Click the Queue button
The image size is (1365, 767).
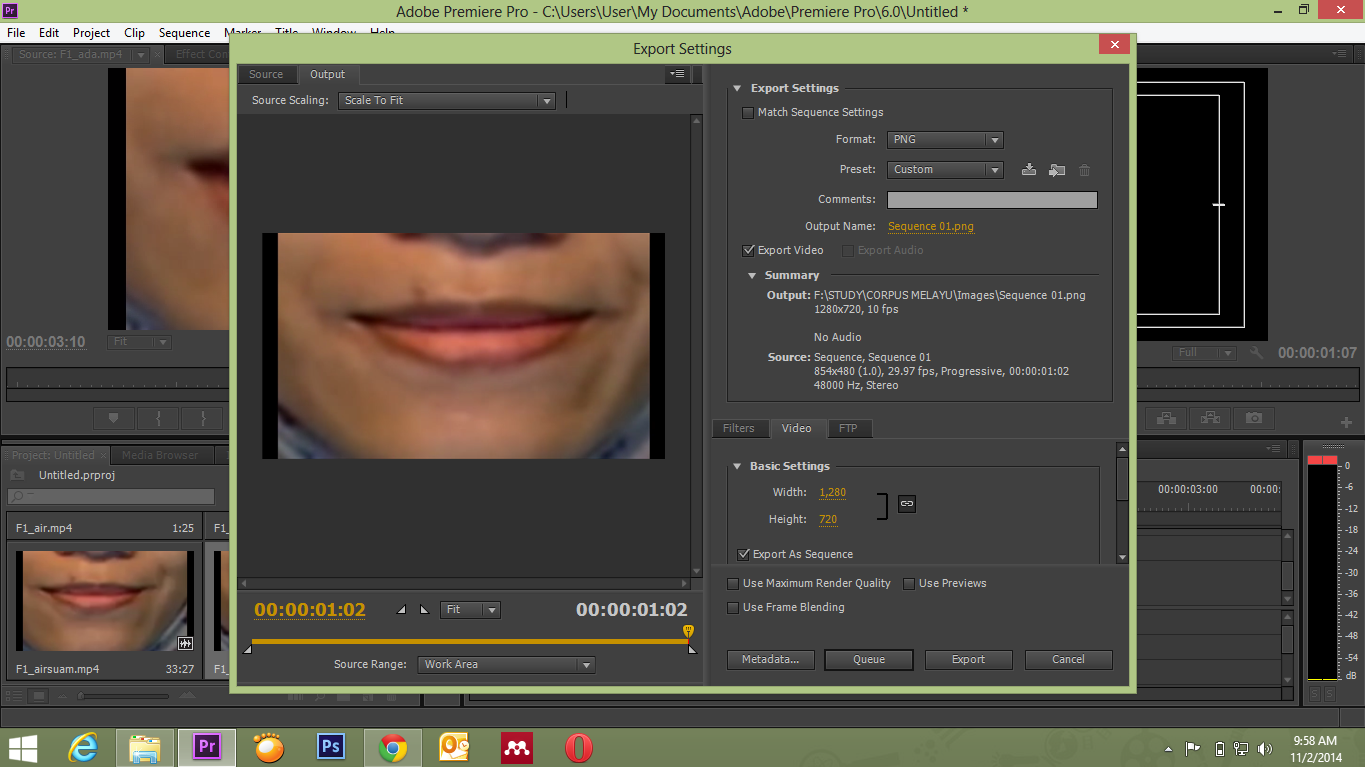tap(869, 660)
